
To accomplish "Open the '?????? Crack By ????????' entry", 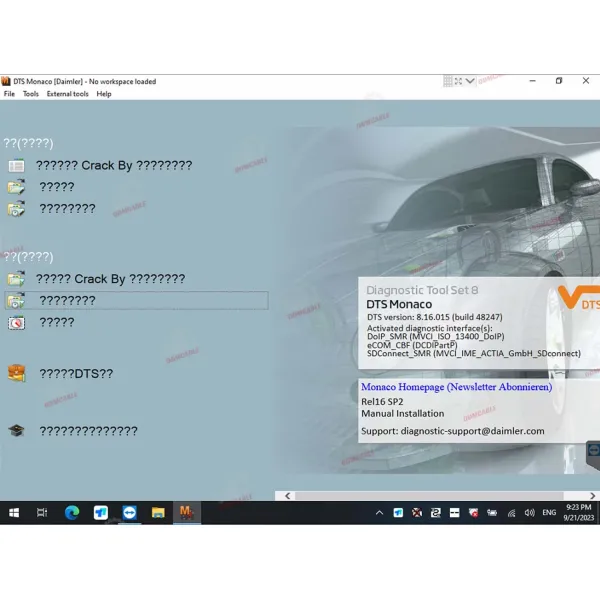I will point(114,165).
